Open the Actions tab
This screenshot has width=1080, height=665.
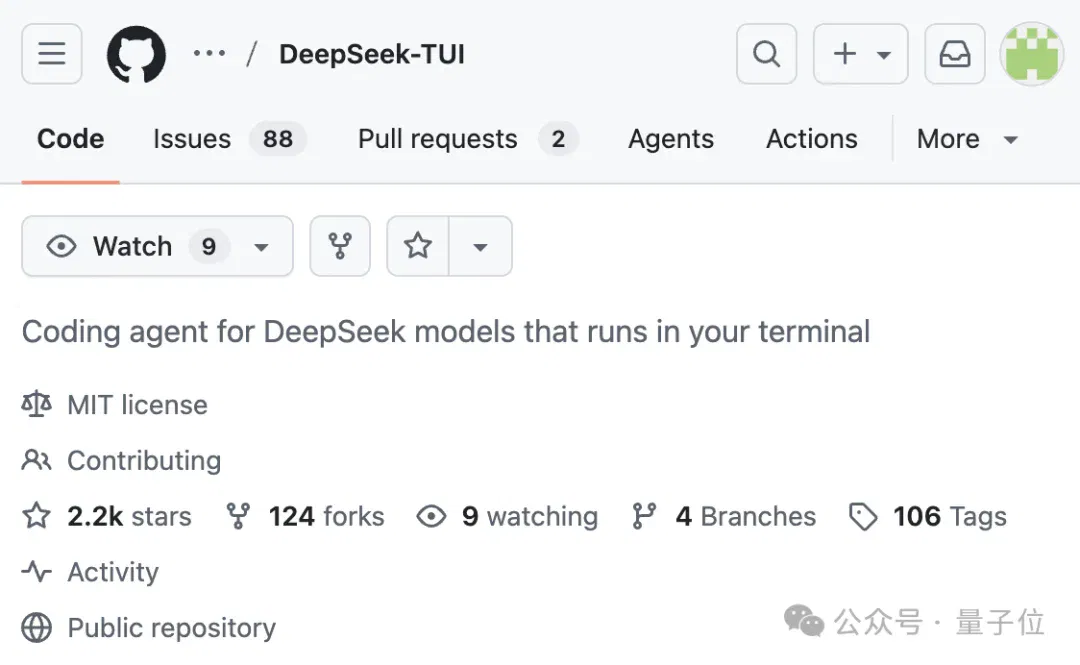(x=811, y=139)
